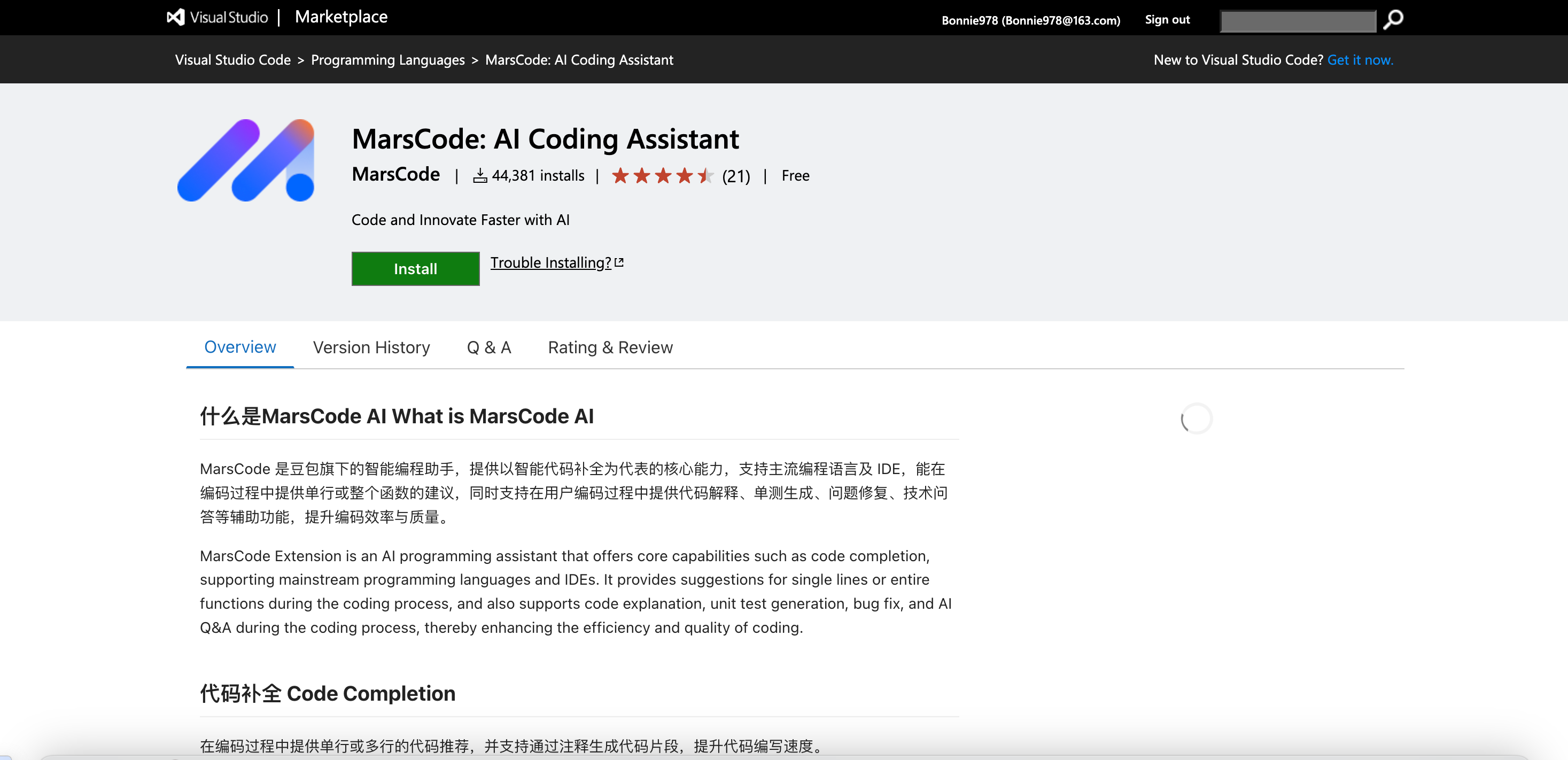
Task: Go to Visual Studio Code breadcrumb
Action: [232, 60]
